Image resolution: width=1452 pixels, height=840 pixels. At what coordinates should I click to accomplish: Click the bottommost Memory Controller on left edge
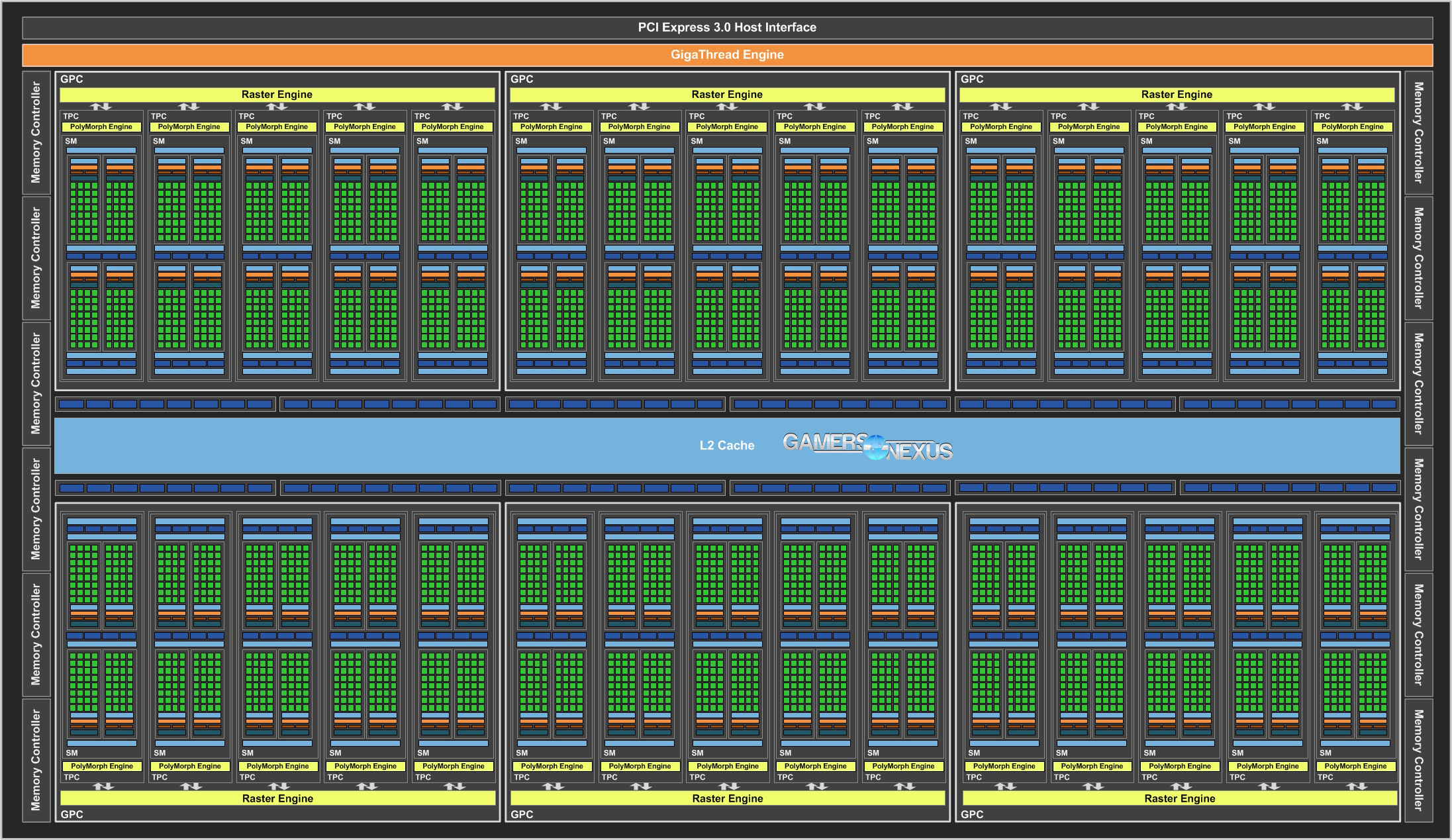tap(36, 760)
